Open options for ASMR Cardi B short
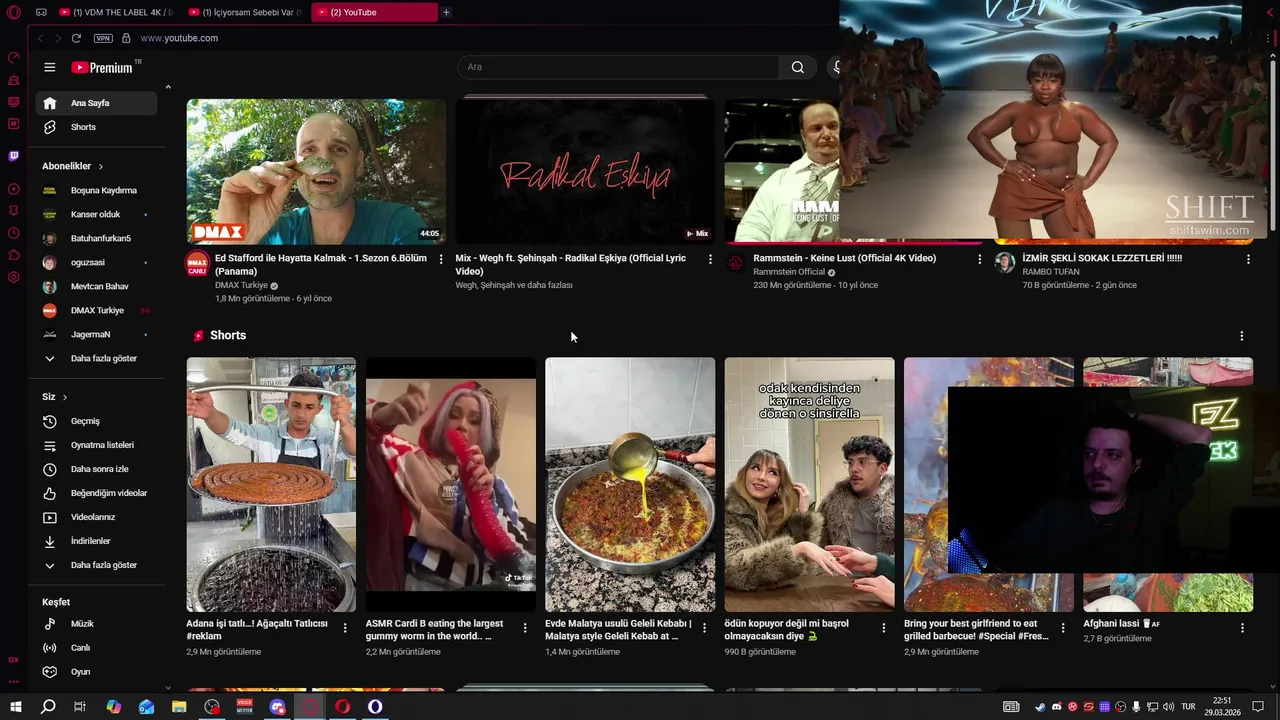 525,628
